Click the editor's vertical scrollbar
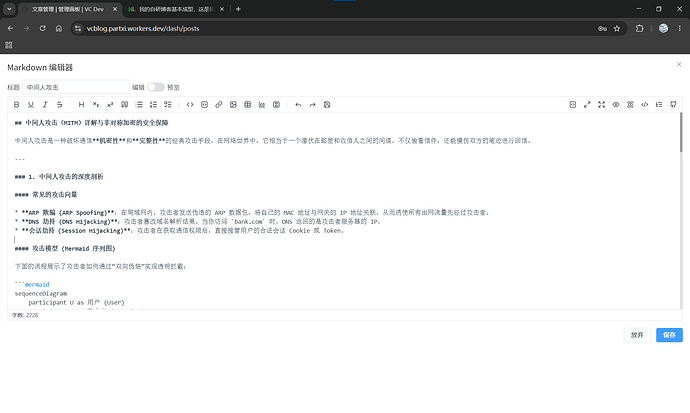Image resolution: width=690 pixels, height=413 pixels. coord(681,132)
